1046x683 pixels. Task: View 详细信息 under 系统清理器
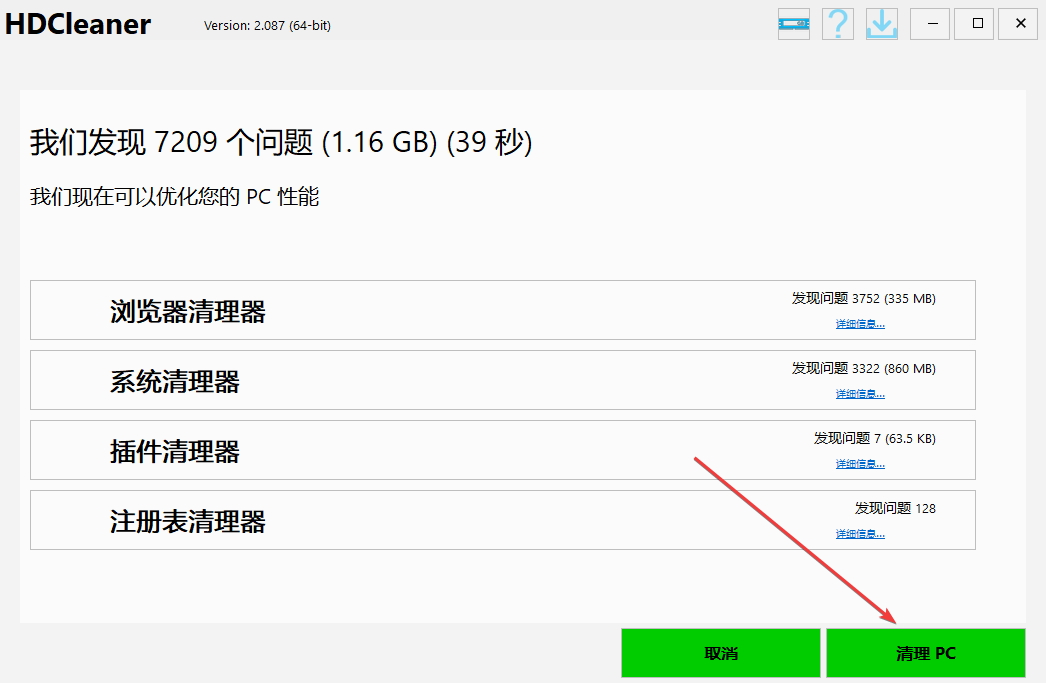(x=860, y=393)
